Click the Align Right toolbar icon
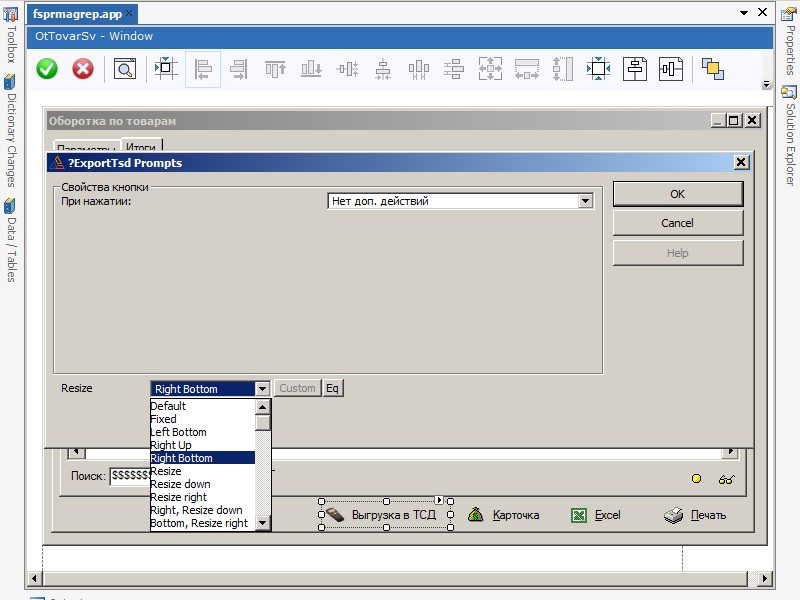The image size is (800, 600). [x=239, y=69]
